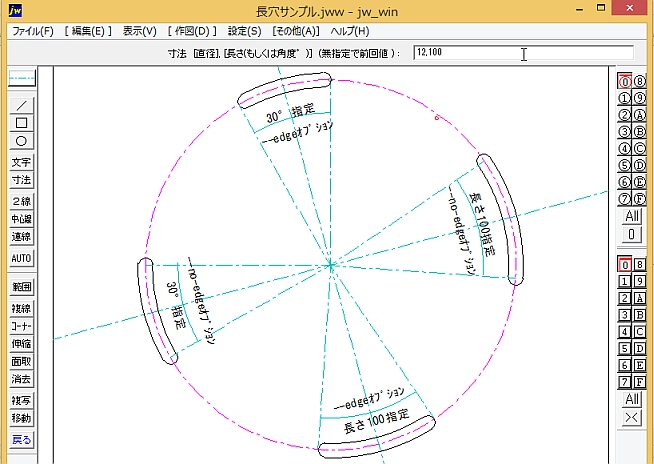Screen dimensions: 654x464
Task: Click the All button under circled layers
Action: point(631,216)
